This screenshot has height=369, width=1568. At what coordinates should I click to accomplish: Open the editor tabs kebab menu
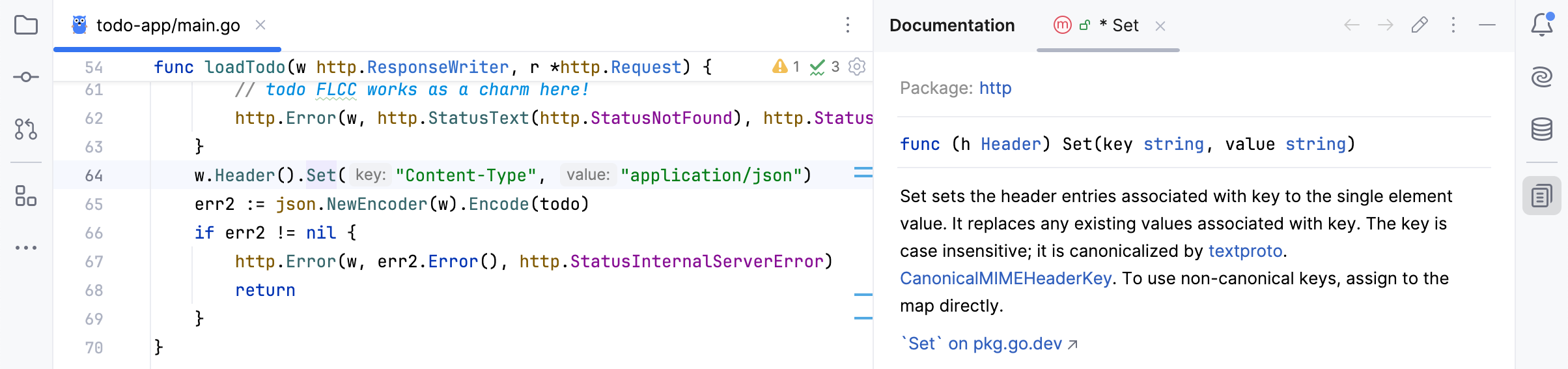click(x=847, y=25)
